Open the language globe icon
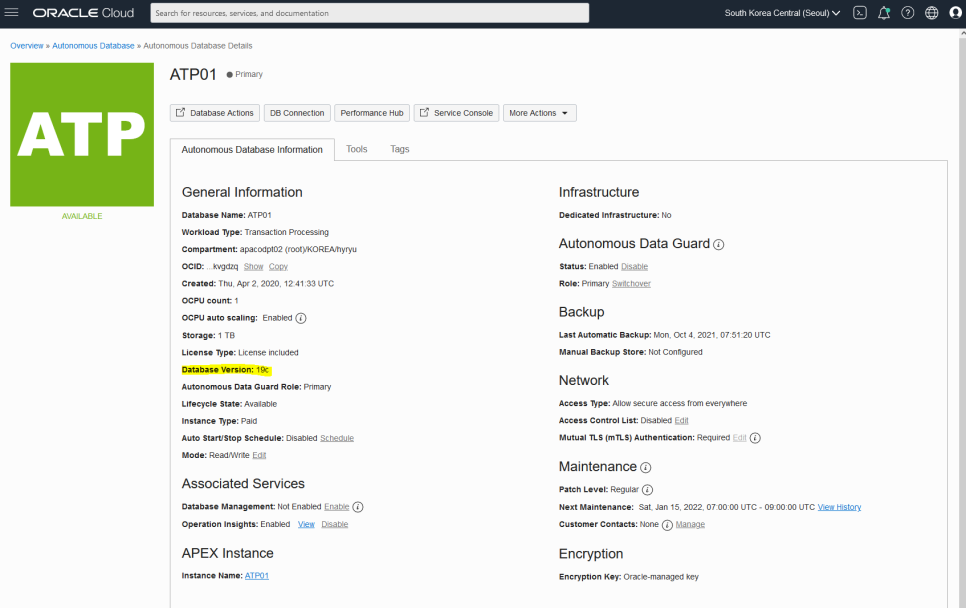Viewport: 966px width, 608px height. (932, 13)
